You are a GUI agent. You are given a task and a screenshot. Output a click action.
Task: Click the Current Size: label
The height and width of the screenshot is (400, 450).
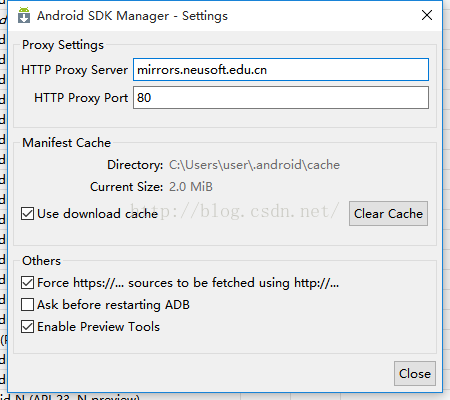pyautogui.click(x=127, y=187)
